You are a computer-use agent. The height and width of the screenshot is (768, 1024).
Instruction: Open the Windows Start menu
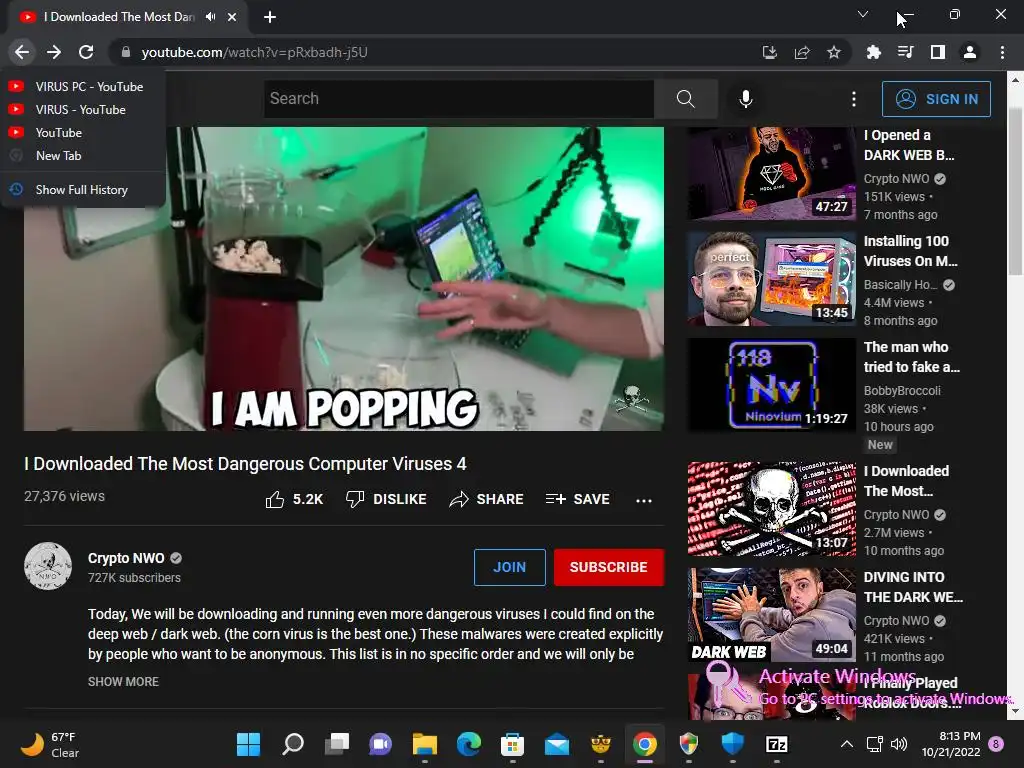(x=248, y=744)
